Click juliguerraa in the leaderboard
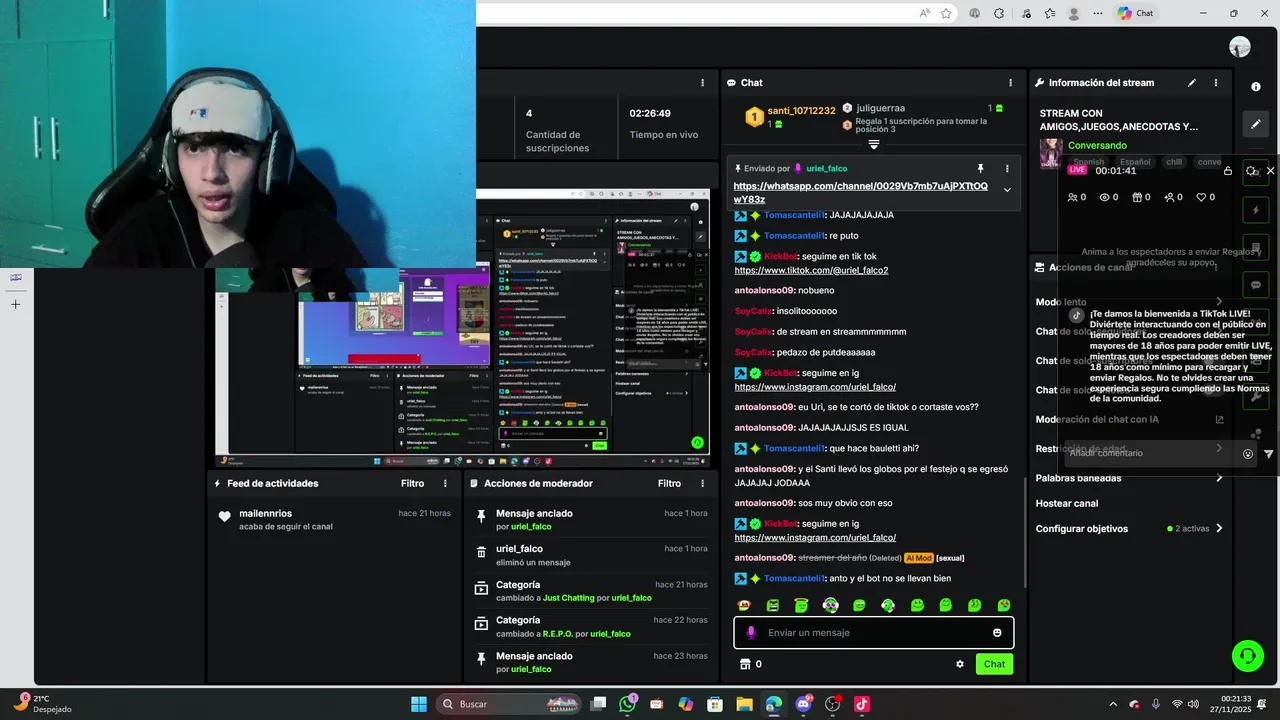Screen dimensions: 1280x720 880,108
